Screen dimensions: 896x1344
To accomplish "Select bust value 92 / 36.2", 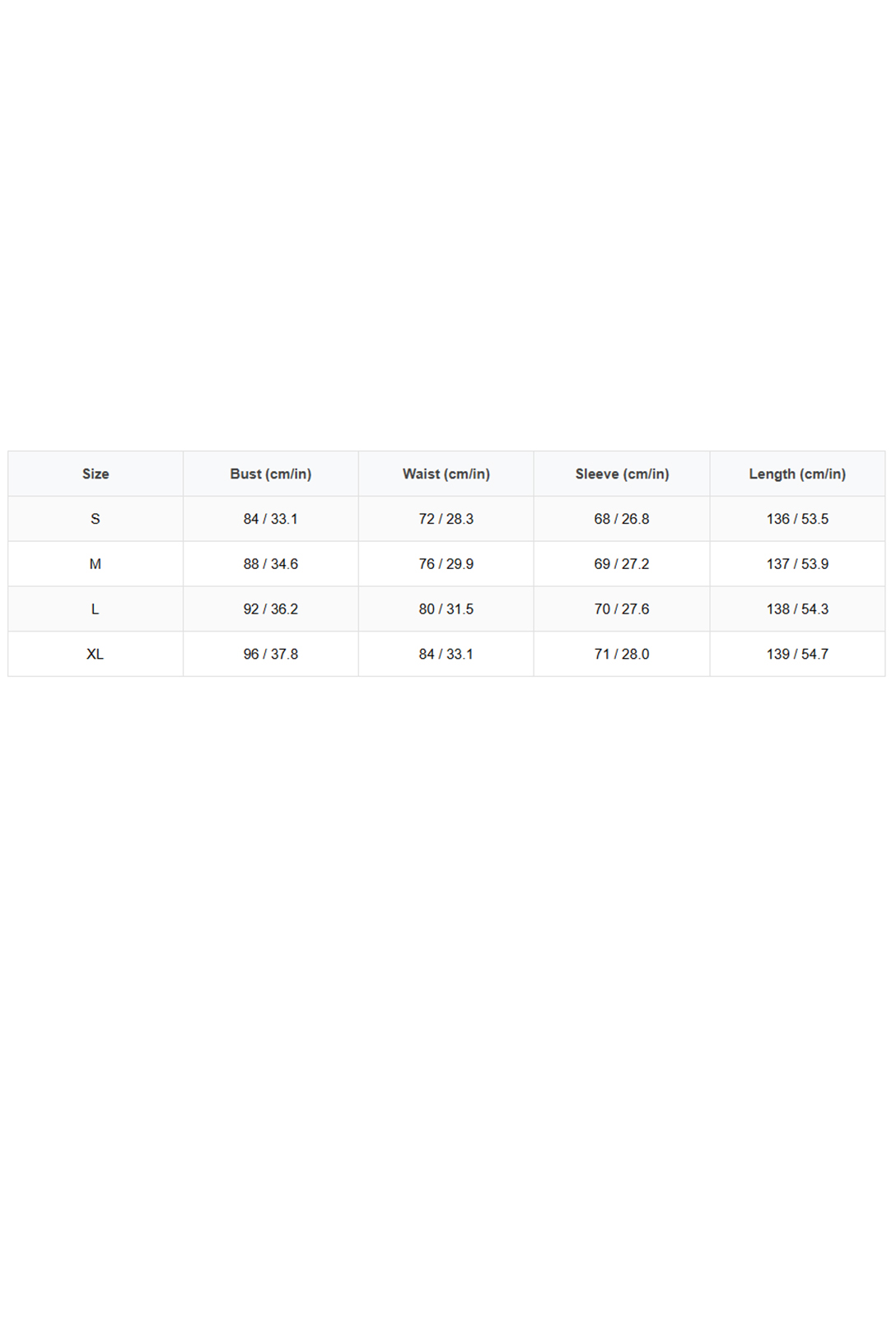I will pyautogui.click(x=271, y=609).
